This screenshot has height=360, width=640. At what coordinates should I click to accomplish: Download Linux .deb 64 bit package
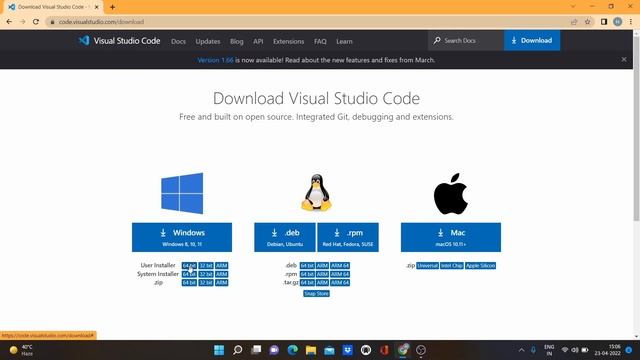(x=307, y=266)
